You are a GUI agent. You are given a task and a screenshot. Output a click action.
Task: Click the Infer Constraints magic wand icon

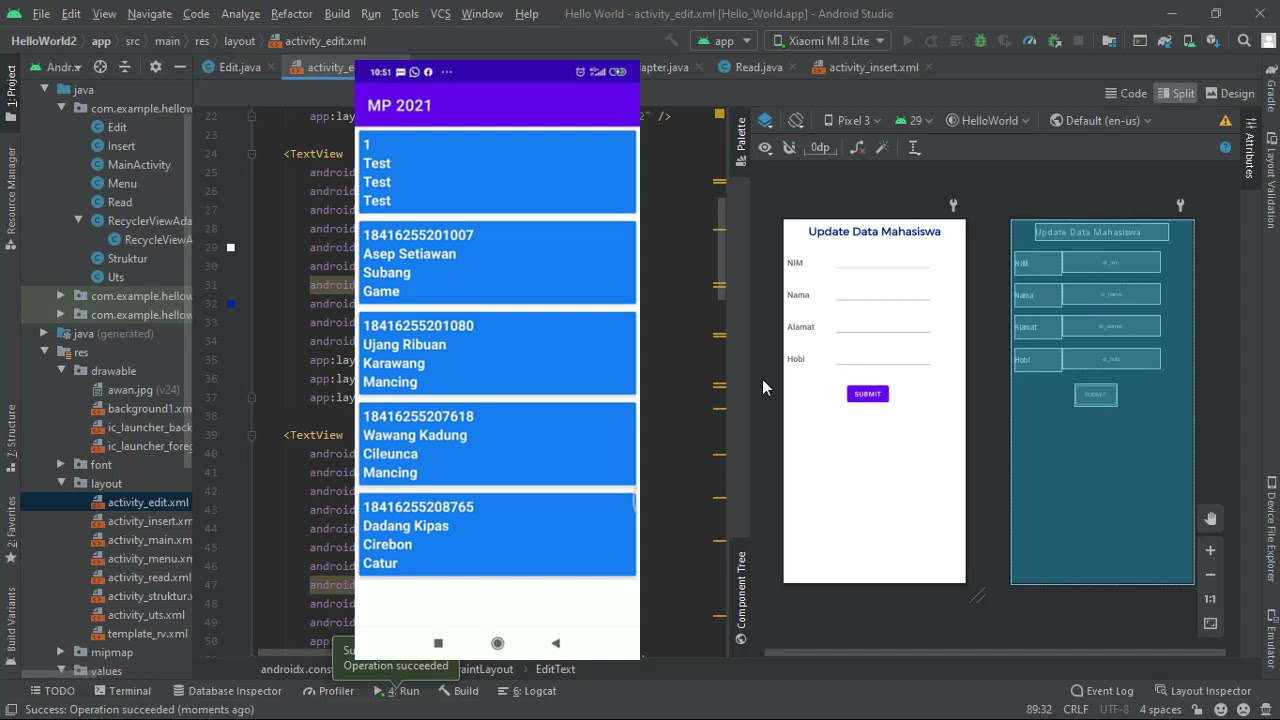[x=882, y=147]
